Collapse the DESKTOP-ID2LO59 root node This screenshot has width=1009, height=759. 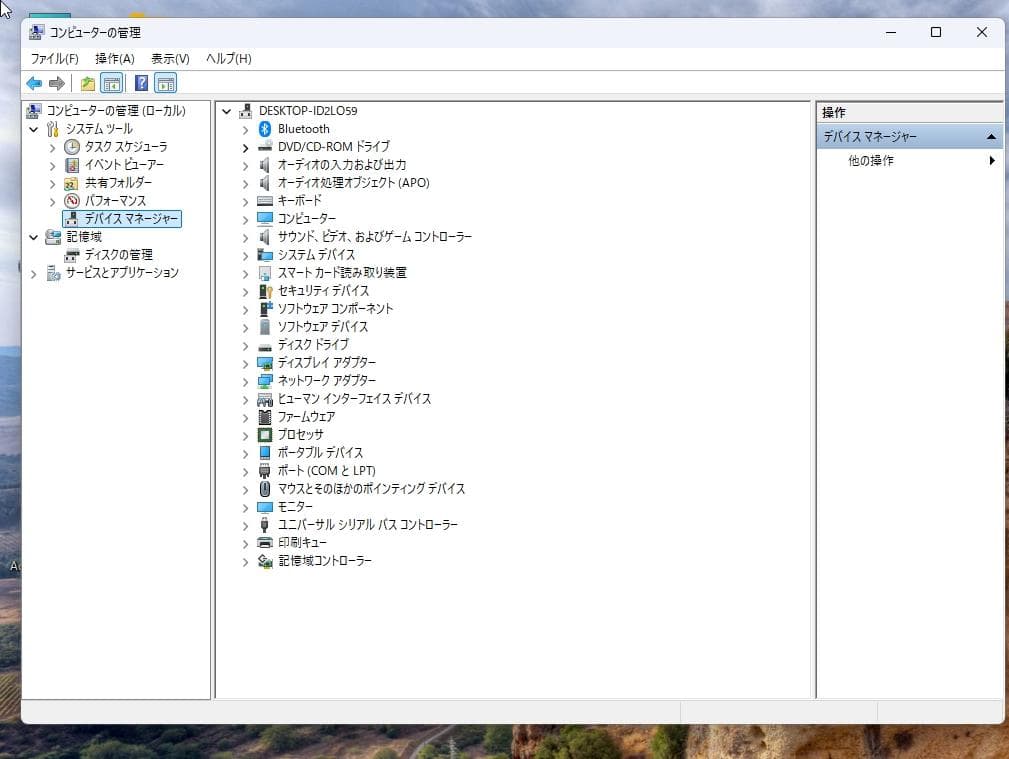tap(227, 111)
